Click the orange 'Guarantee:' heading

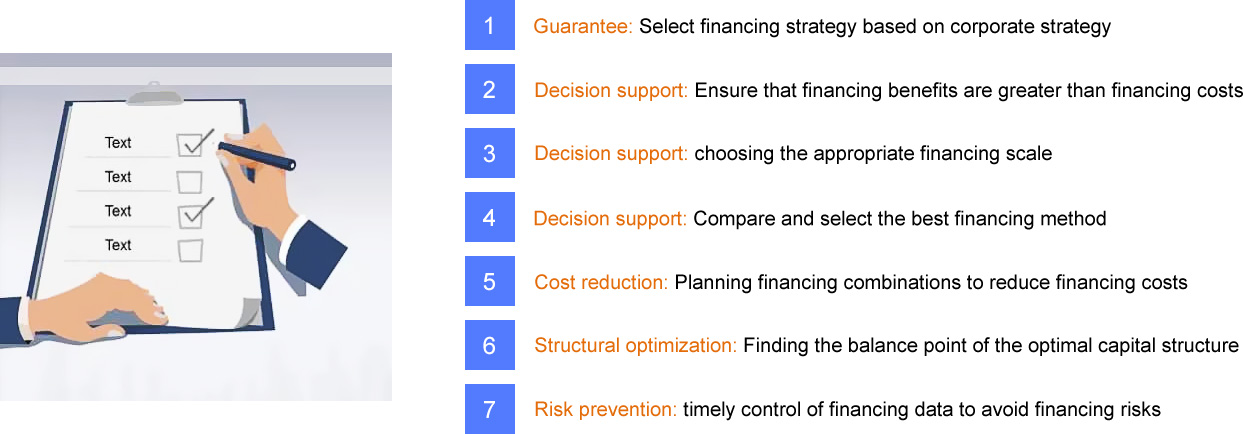click(583, 27)
